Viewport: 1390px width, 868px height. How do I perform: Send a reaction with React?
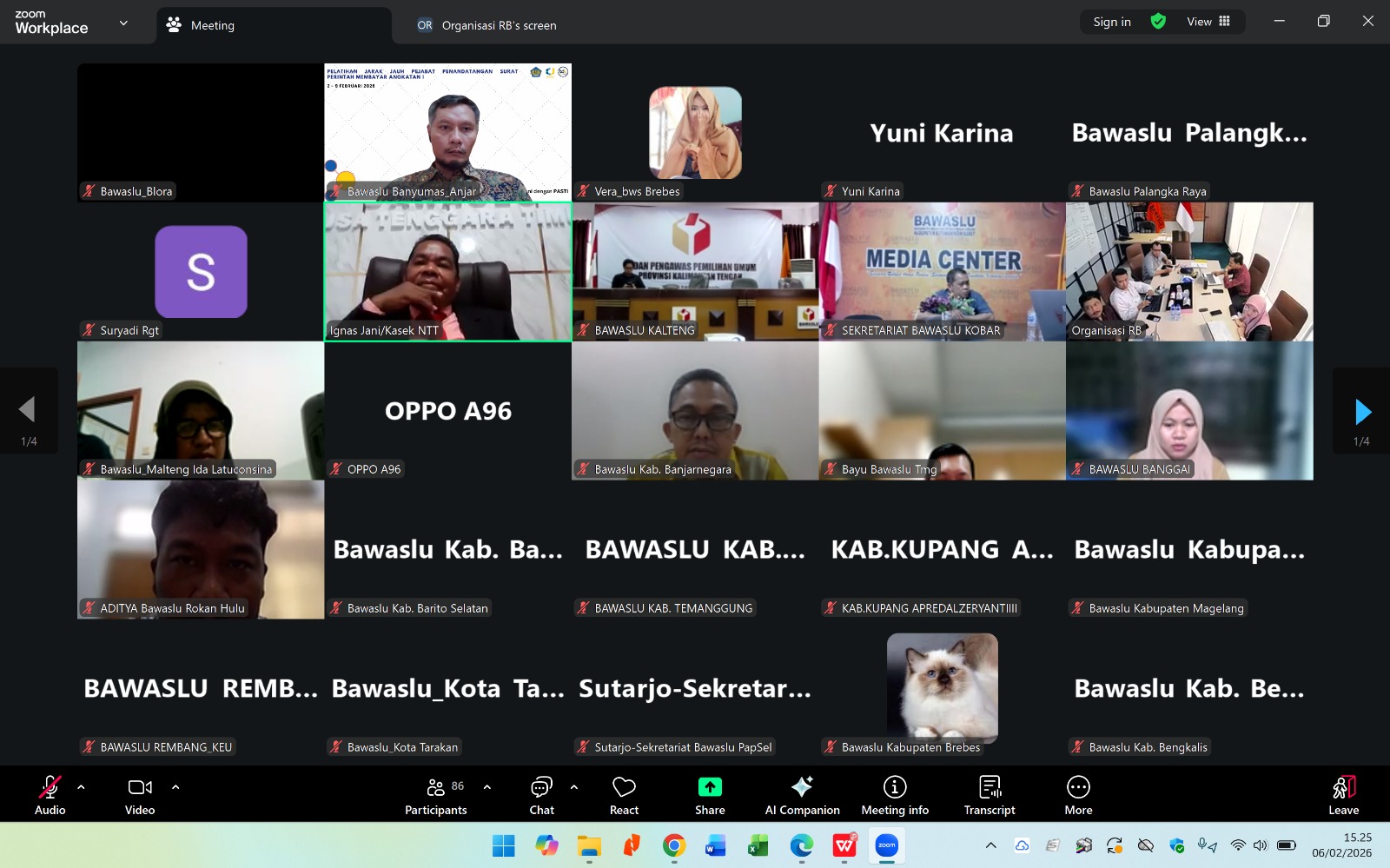coord(624,793)
